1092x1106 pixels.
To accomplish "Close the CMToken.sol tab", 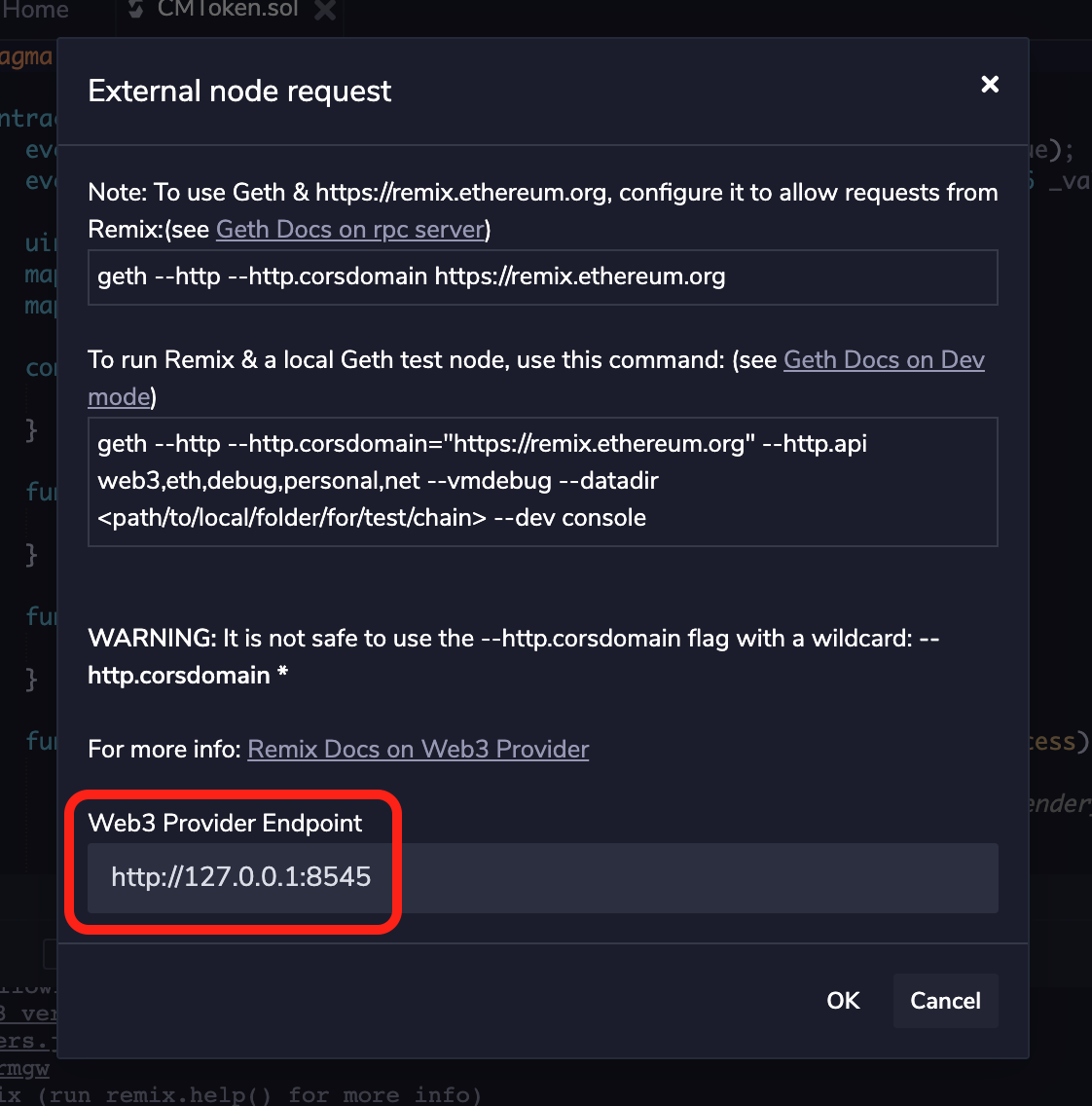I will [x=325, y=9].
